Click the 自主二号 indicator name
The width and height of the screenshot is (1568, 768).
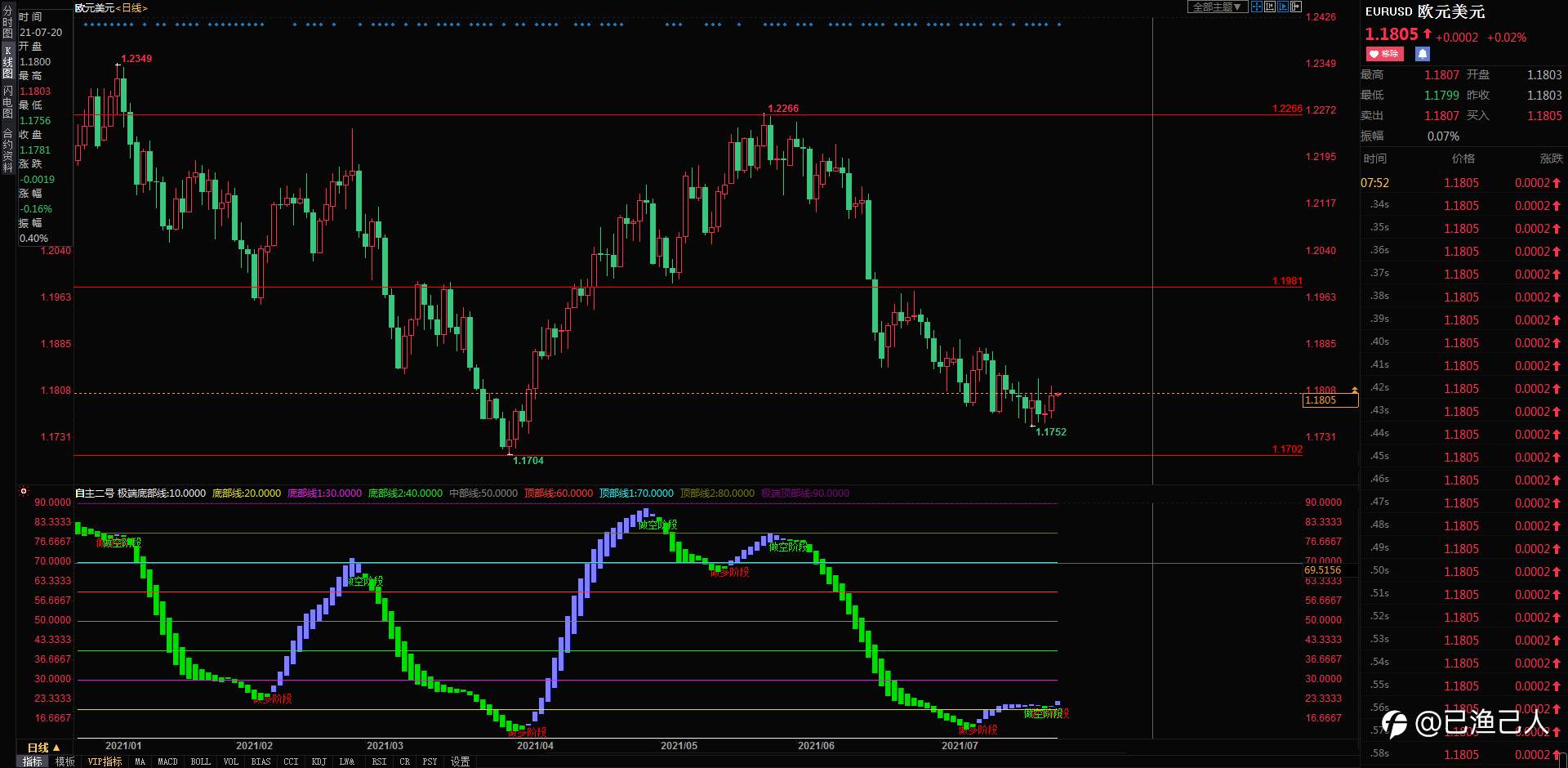(x=95, y=493)
